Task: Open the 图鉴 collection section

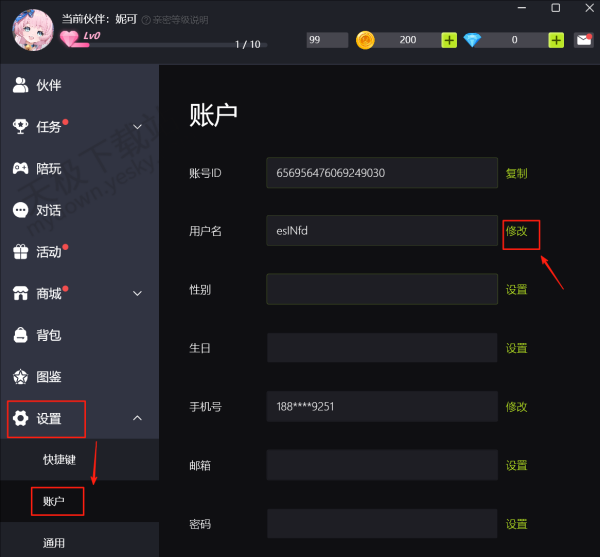Action: coord(38,377)
